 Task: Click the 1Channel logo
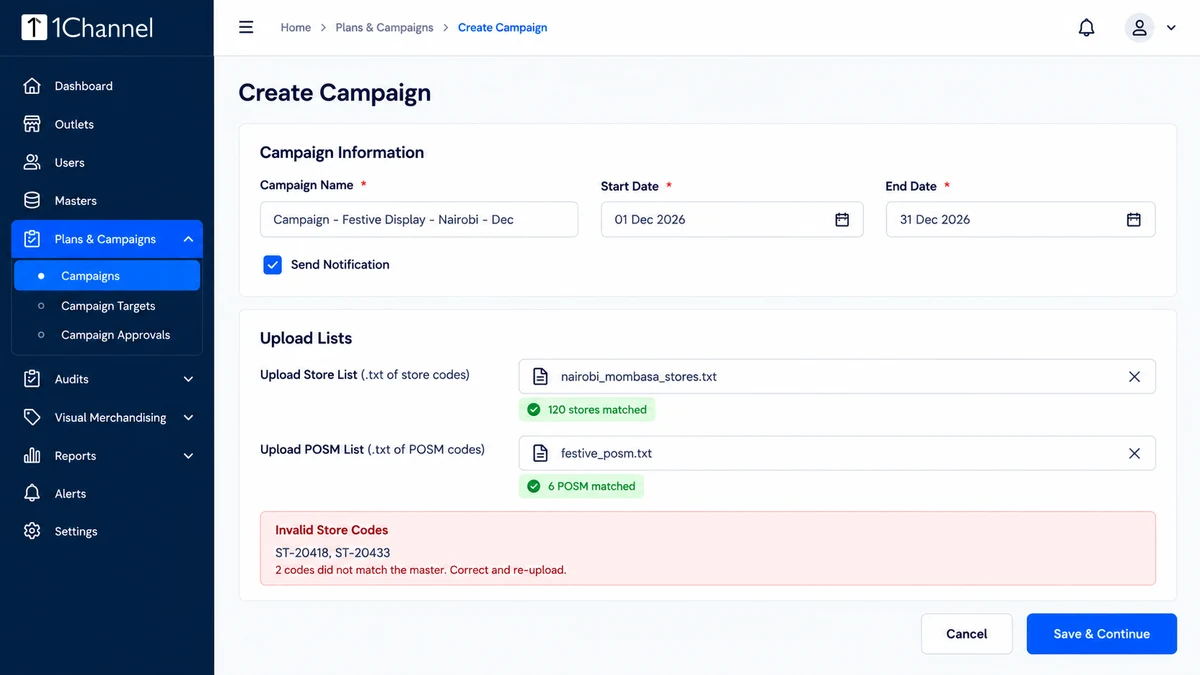coord(87,27)
